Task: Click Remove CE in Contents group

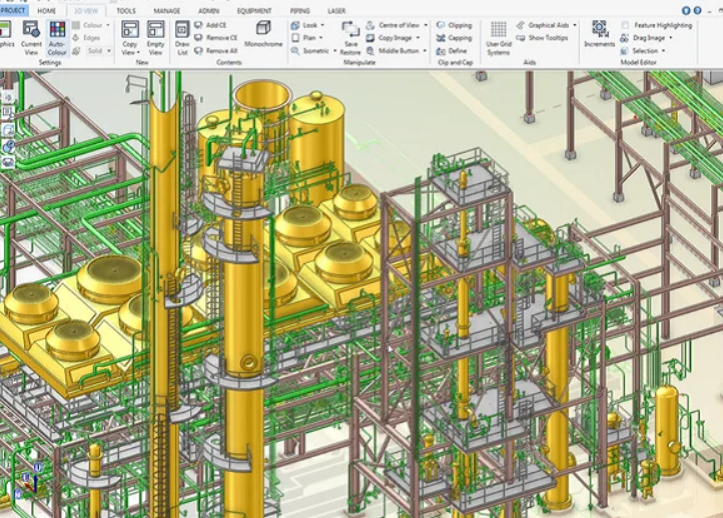Action: click(216, 38)
